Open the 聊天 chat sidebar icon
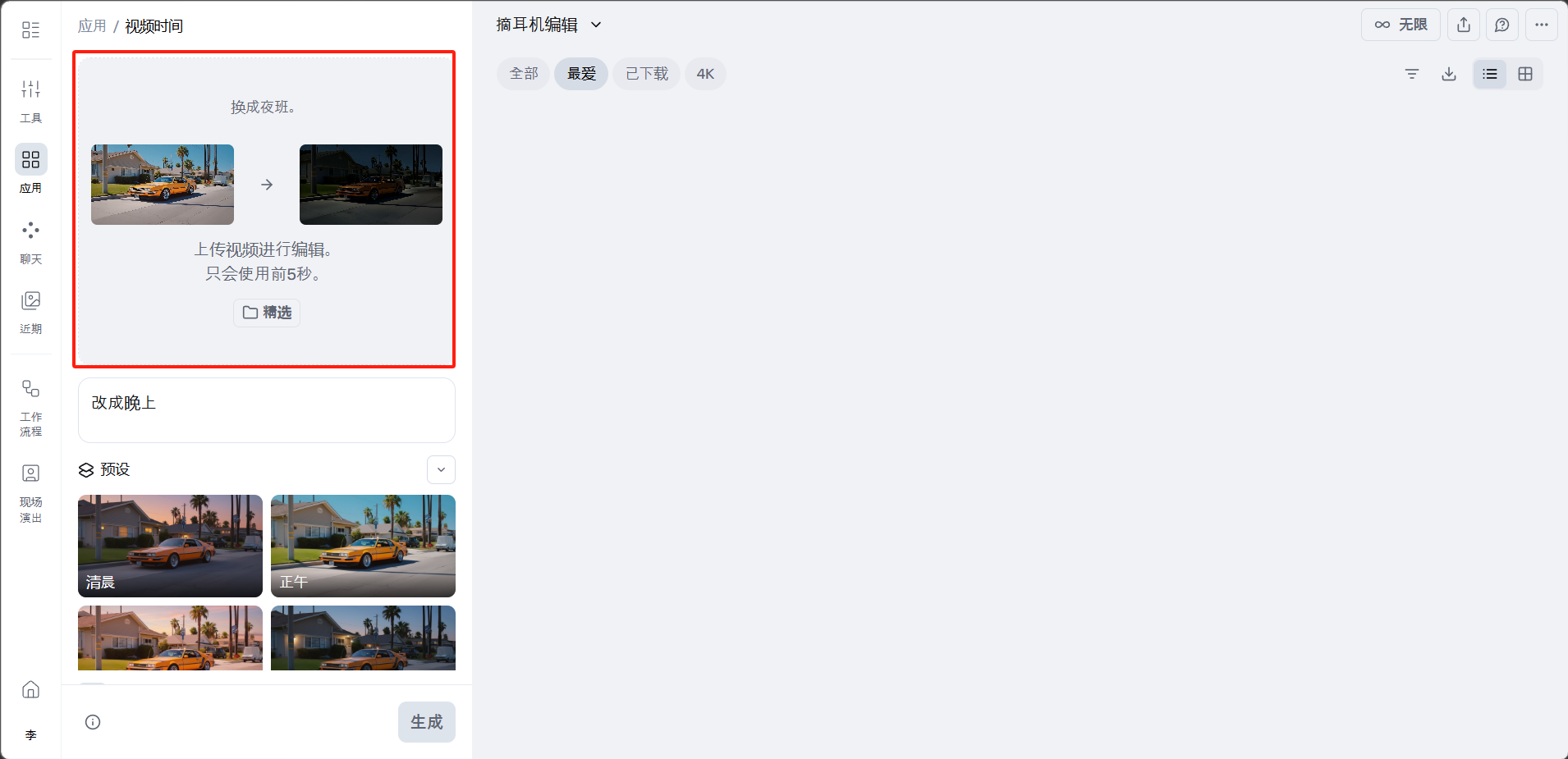Screen dimensions: 1568x759 coord(30,242)
